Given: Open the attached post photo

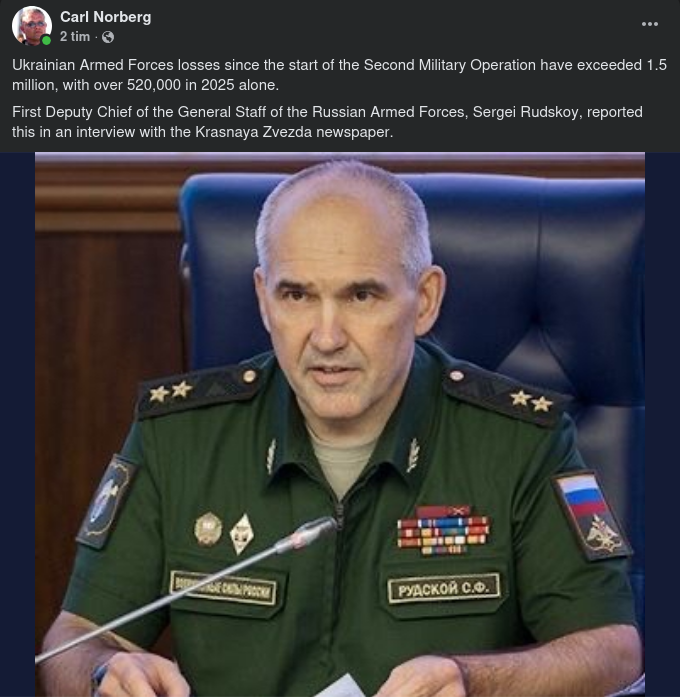Looking at the screenshot, I should pyautogui.click(x=340, y=425).
